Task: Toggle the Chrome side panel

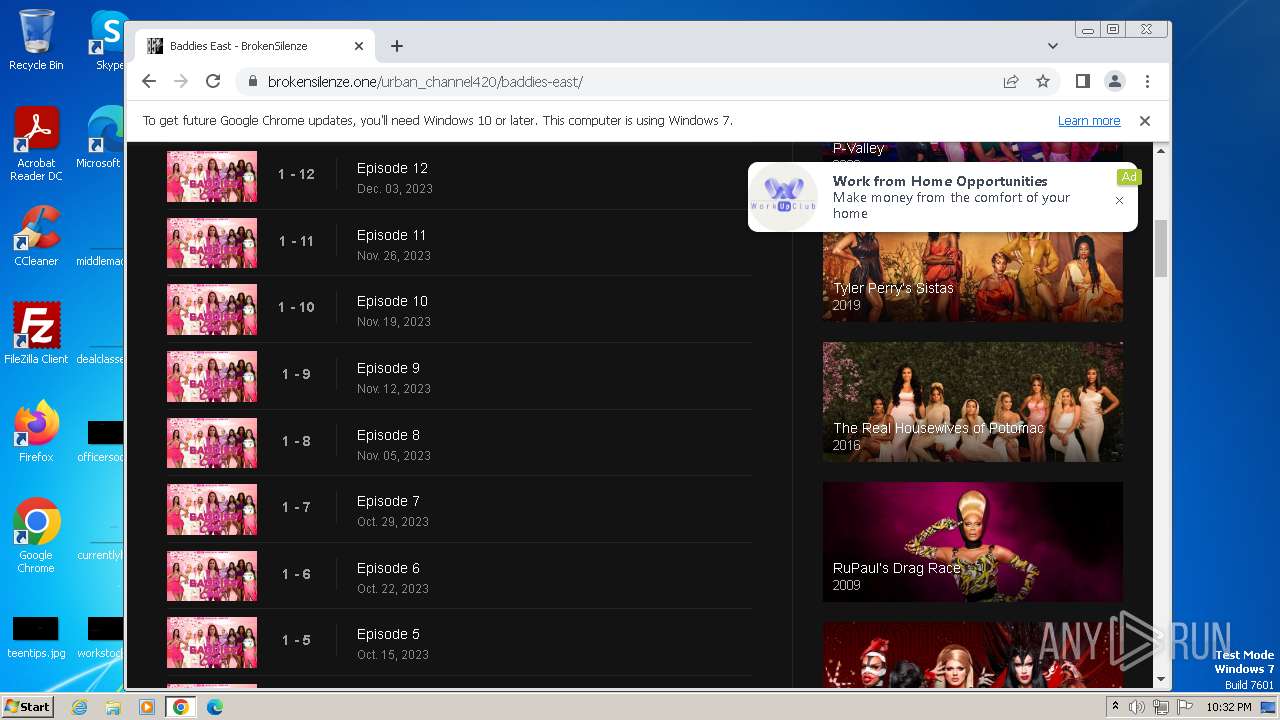Action: pyautogui.click(x=1083, y=81)
